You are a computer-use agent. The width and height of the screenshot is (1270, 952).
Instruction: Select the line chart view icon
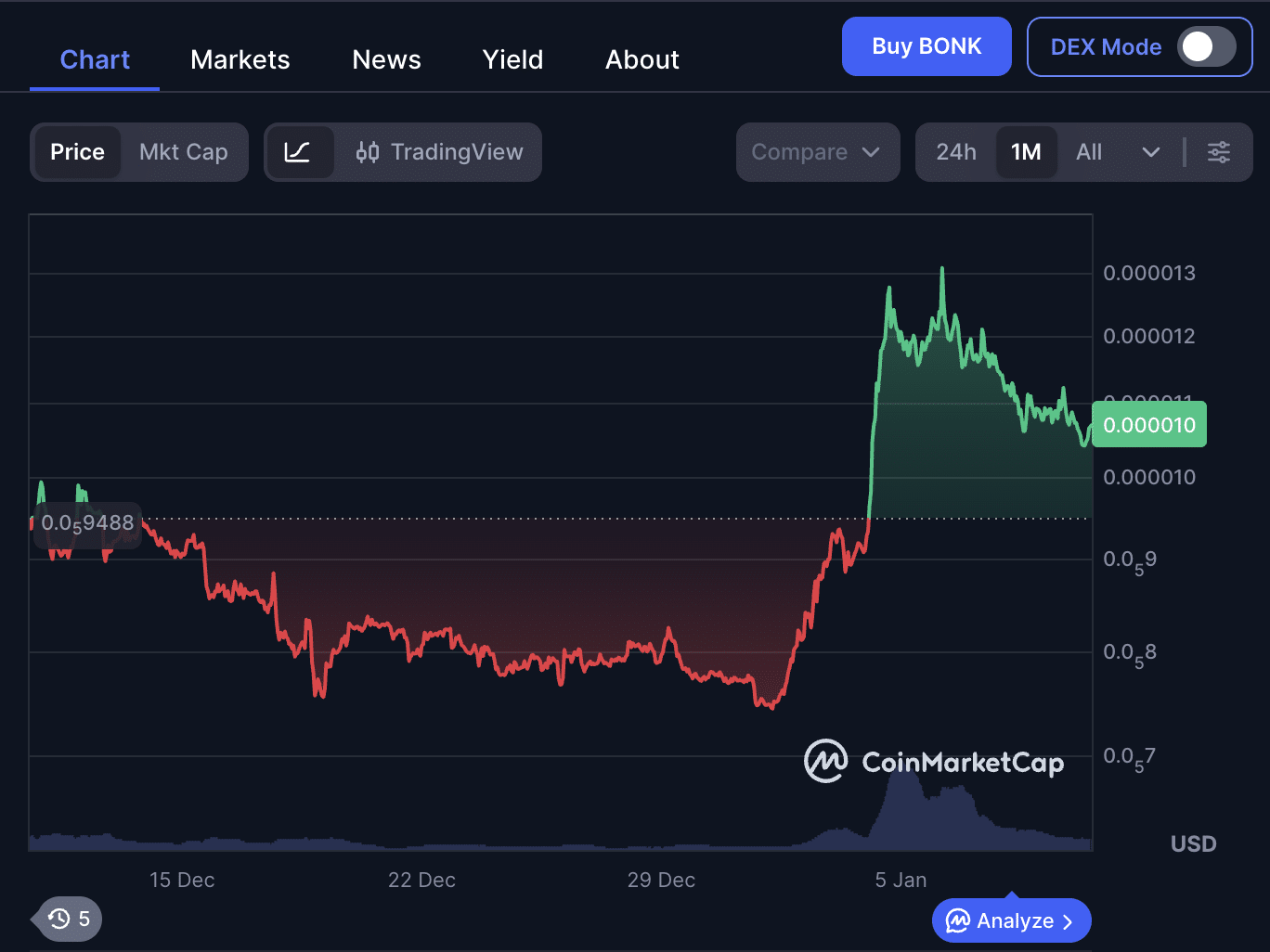301,151
